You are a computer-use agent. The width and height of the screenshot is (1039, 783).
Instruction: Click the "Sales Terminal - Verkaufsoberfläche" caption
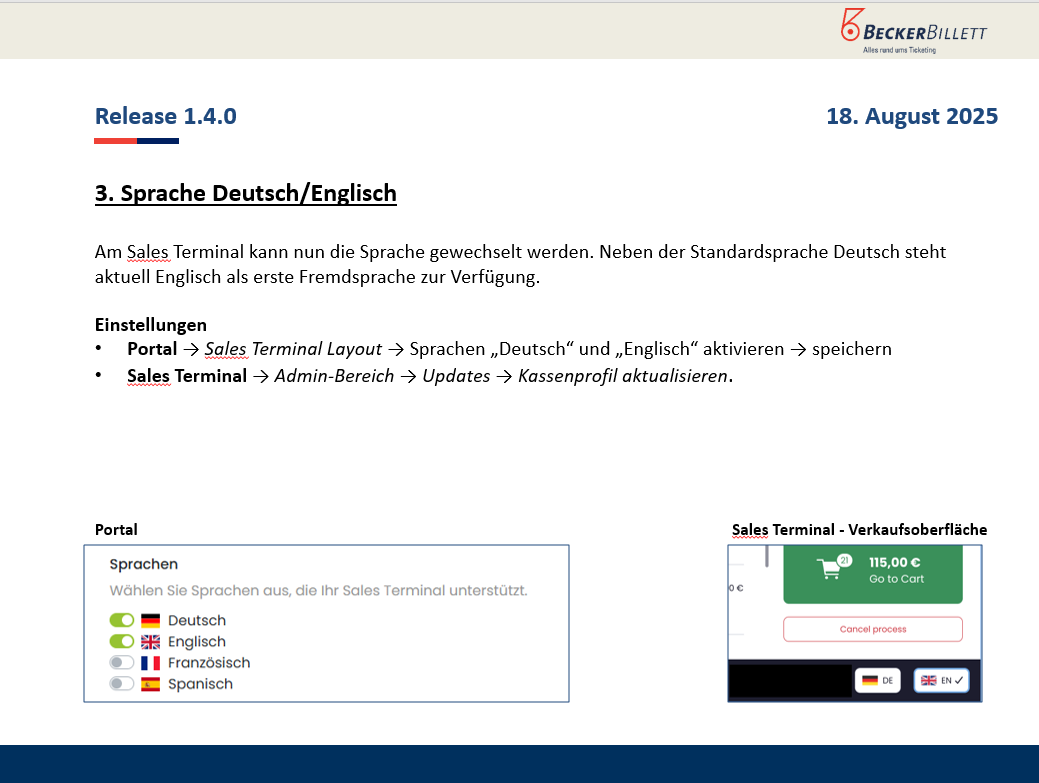click(859, 530)
